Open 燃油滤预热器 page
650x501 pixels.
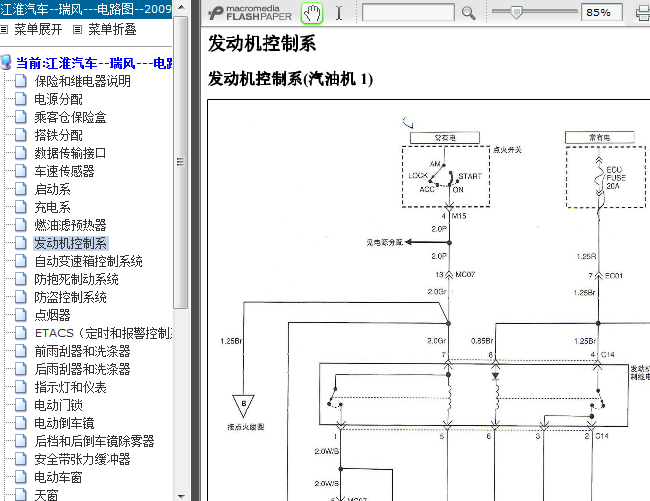point(70,225)
